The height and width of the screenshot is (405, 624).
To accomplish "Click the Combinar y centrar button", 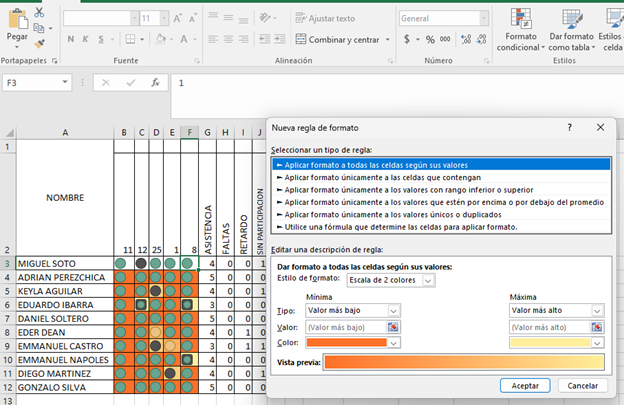I will (335, 40).
